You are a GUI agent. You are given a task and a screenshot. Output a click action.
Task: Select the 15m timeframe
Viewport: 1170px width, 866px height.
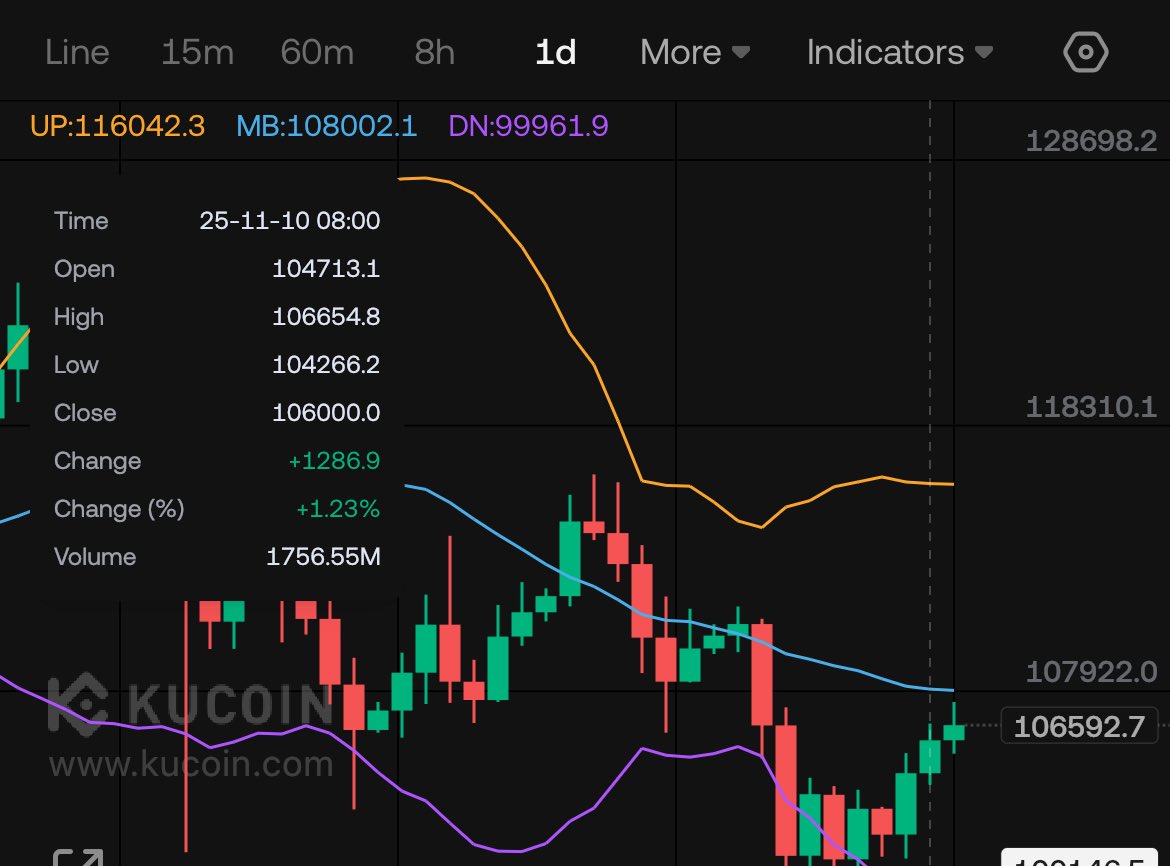tap(198, 52)
